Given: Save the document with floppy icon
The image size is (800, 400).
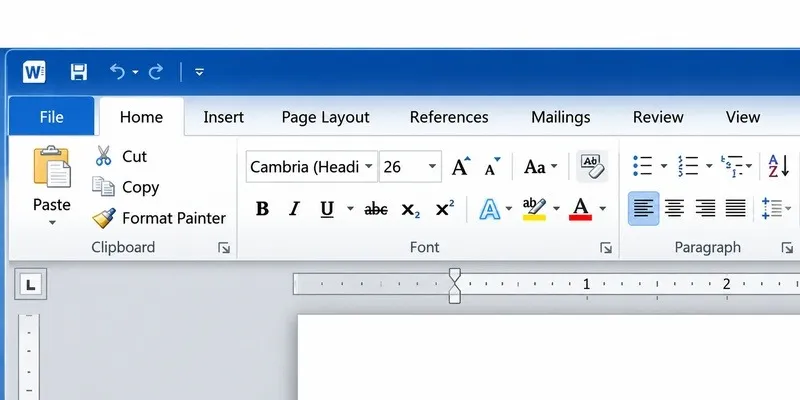Looking at the screenshot, I should click(79, 72).
